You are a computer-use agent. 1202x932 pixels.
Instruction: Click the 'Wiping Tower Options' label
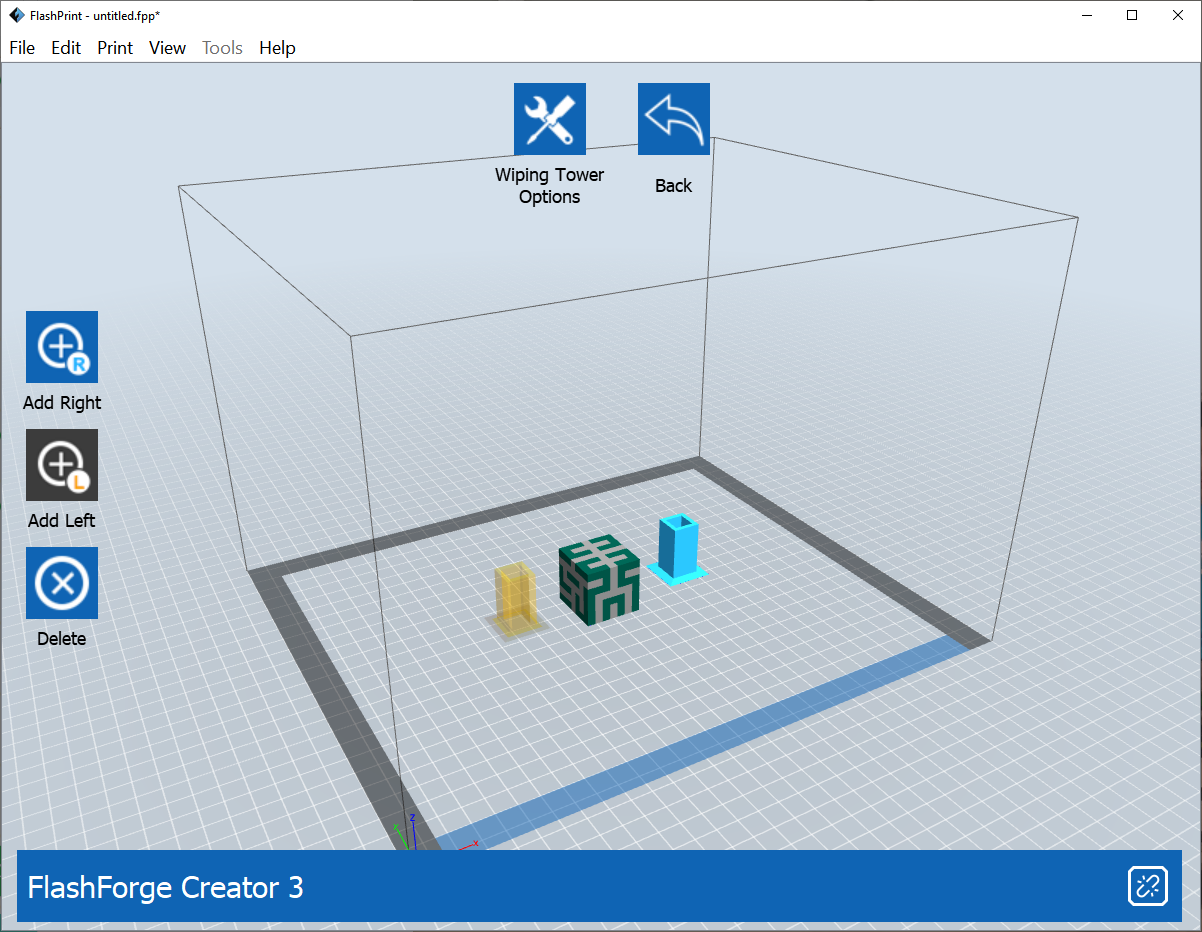[550, 186]
